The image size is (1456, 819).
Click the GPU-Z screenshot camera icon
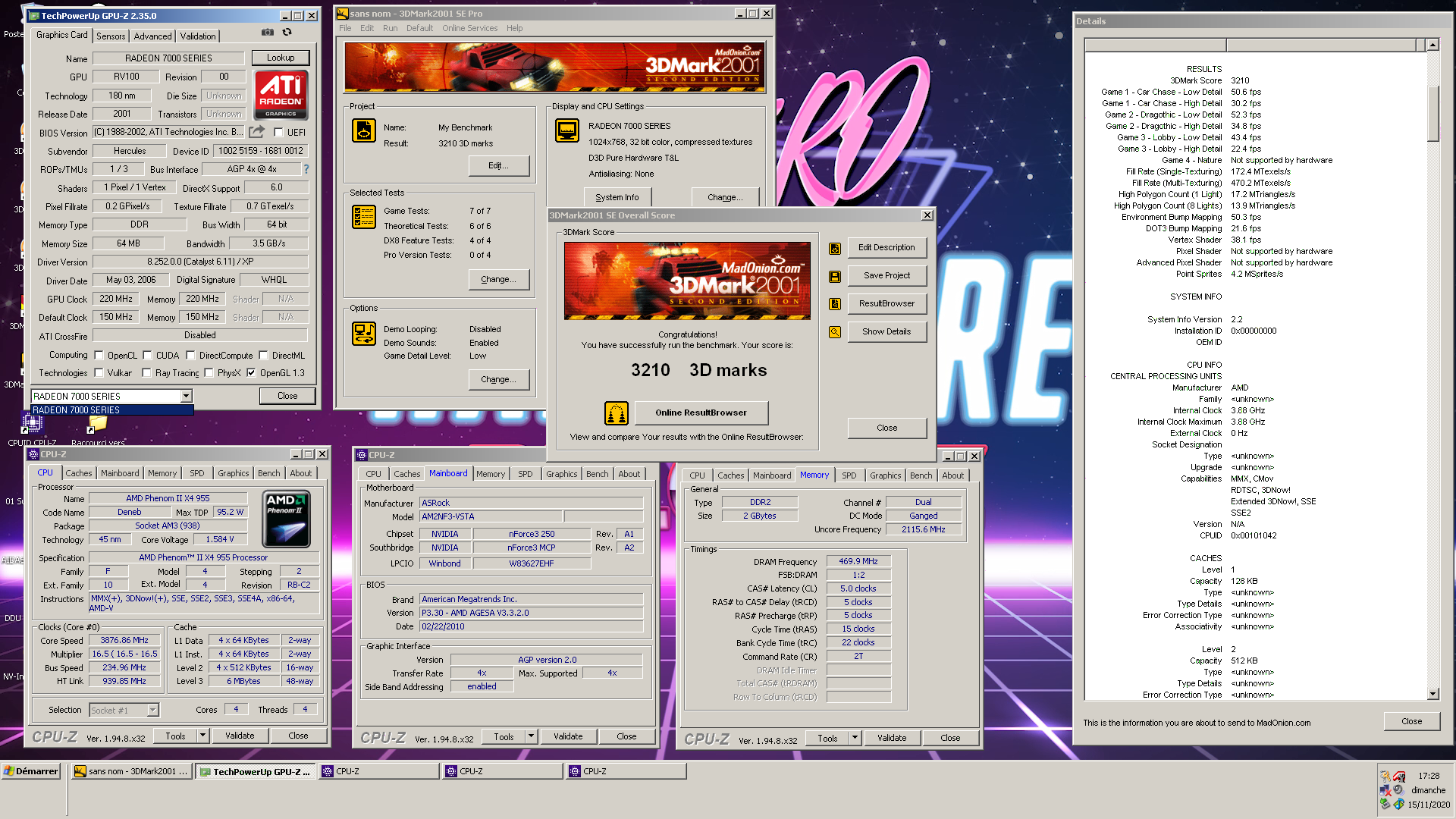(x=268, y=33)
